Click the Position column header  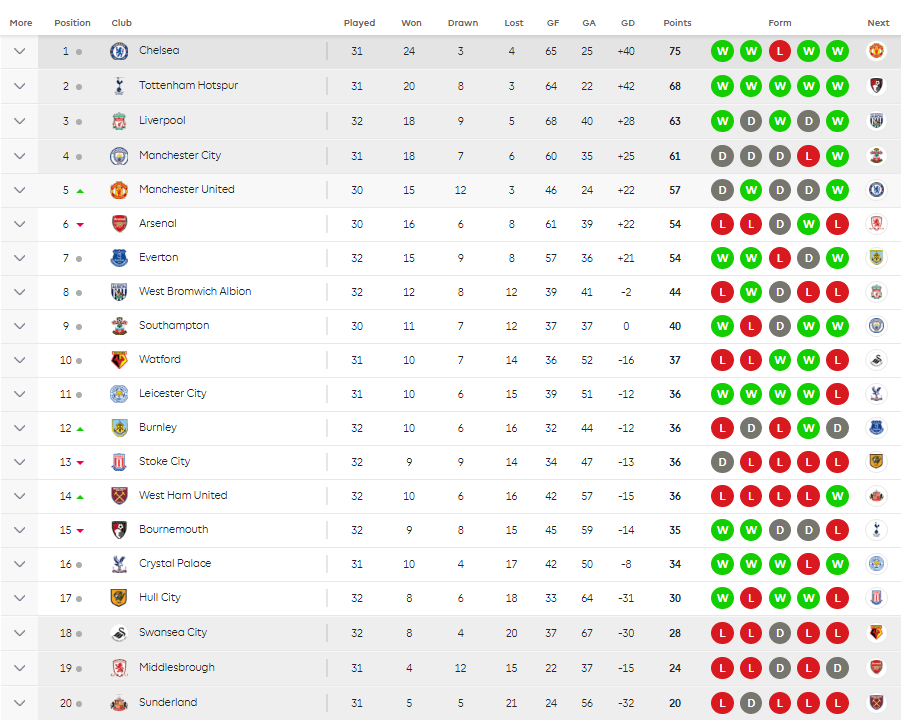72,23
